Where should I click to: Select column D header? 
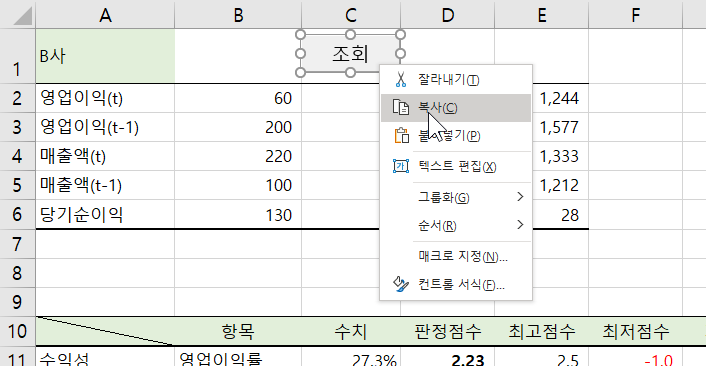(x=447, y=15)
